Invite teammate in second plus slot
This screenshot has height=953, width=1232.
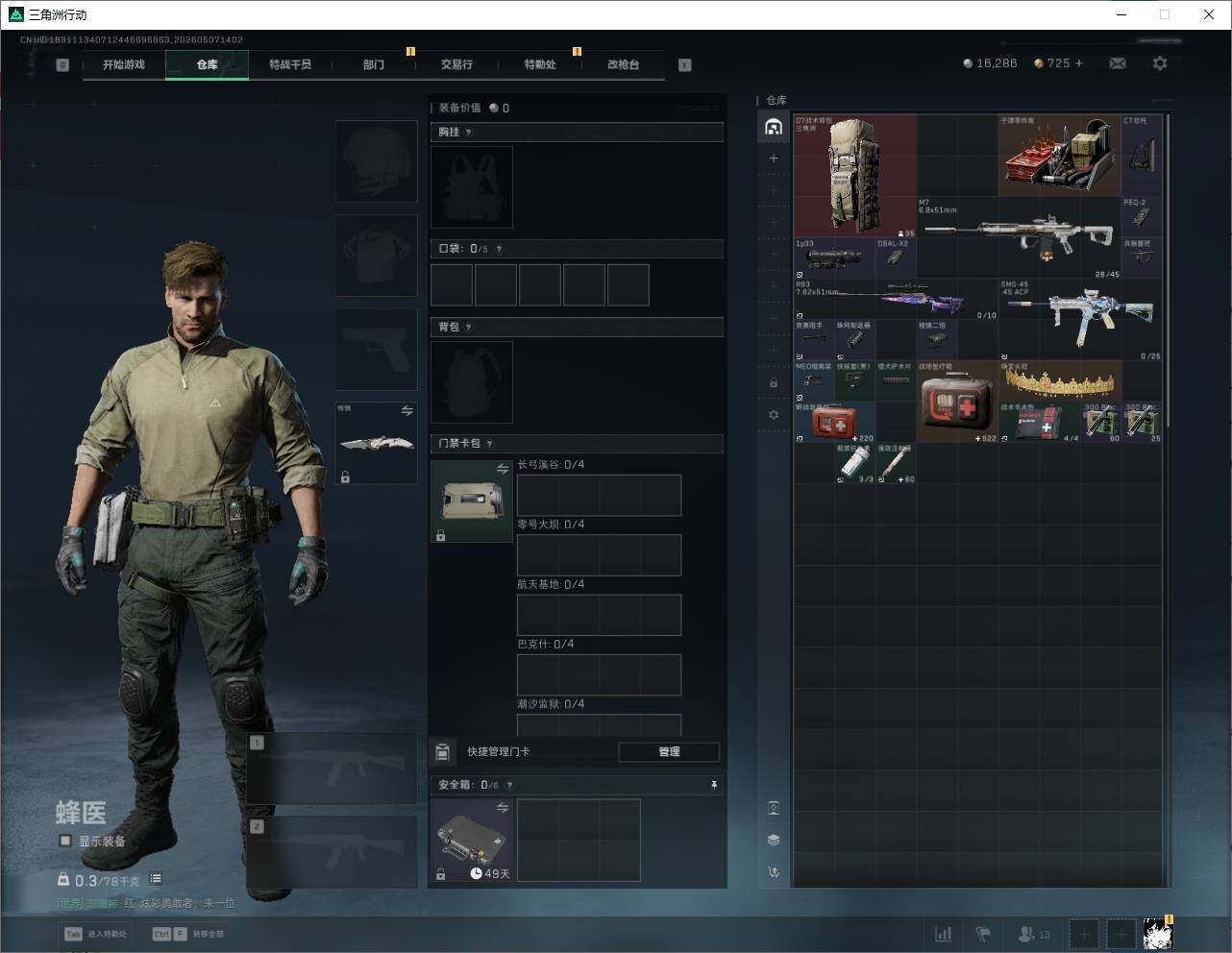1121,934
